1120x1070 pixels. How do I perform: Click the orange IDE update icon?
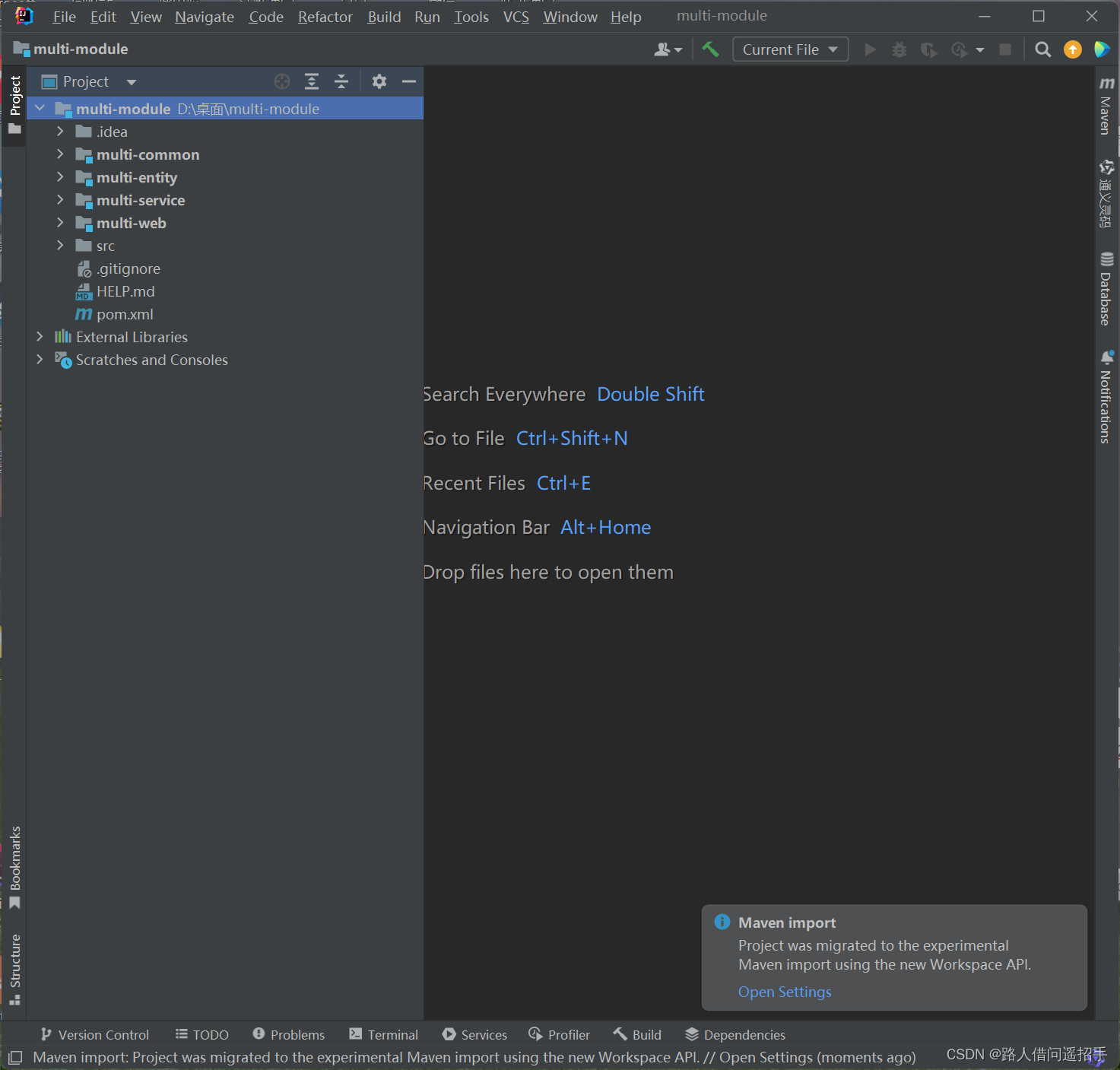tap(1073, 49)
